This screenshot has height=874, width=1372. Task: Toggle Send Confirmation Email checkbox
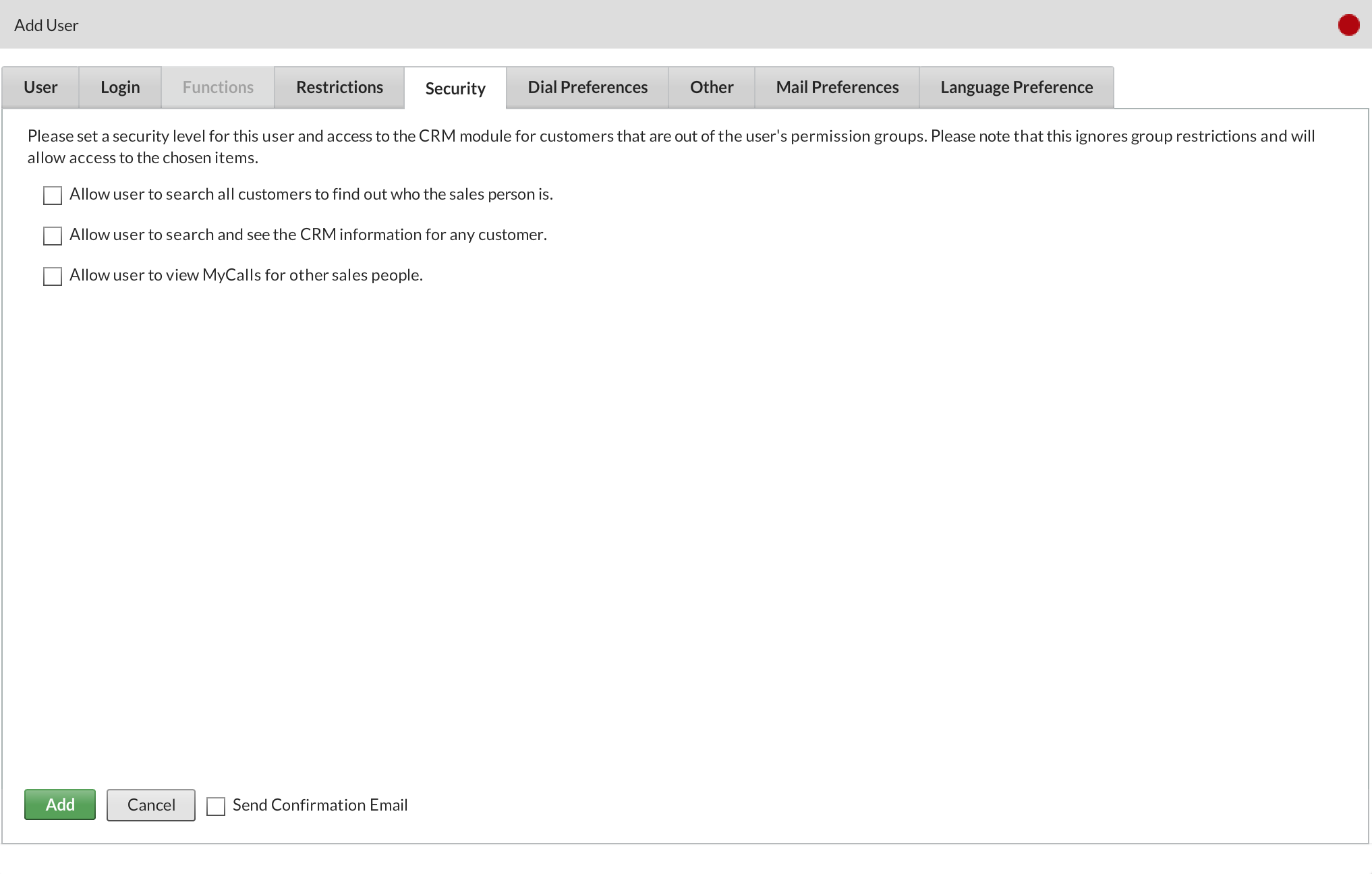pyautogui.click(x=215, y=805)
